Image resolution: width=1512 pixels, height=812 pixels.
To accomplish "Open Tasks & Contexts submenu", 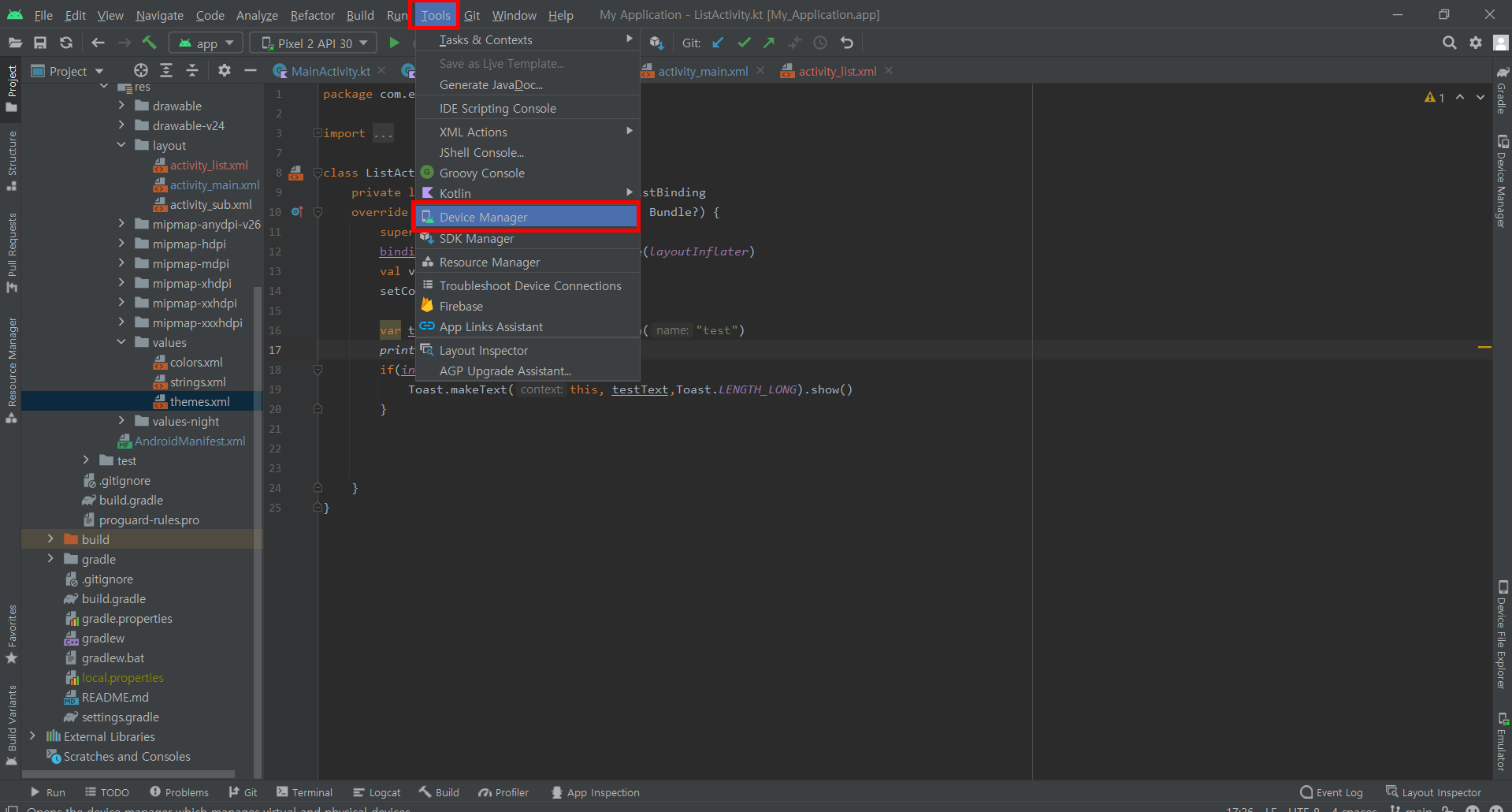I will point(528,39).
